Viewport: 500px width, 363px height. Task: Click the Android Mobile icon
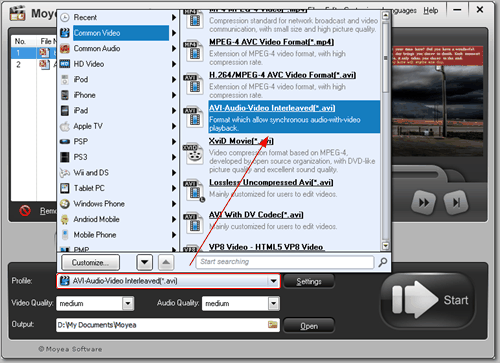click(65, 219)
